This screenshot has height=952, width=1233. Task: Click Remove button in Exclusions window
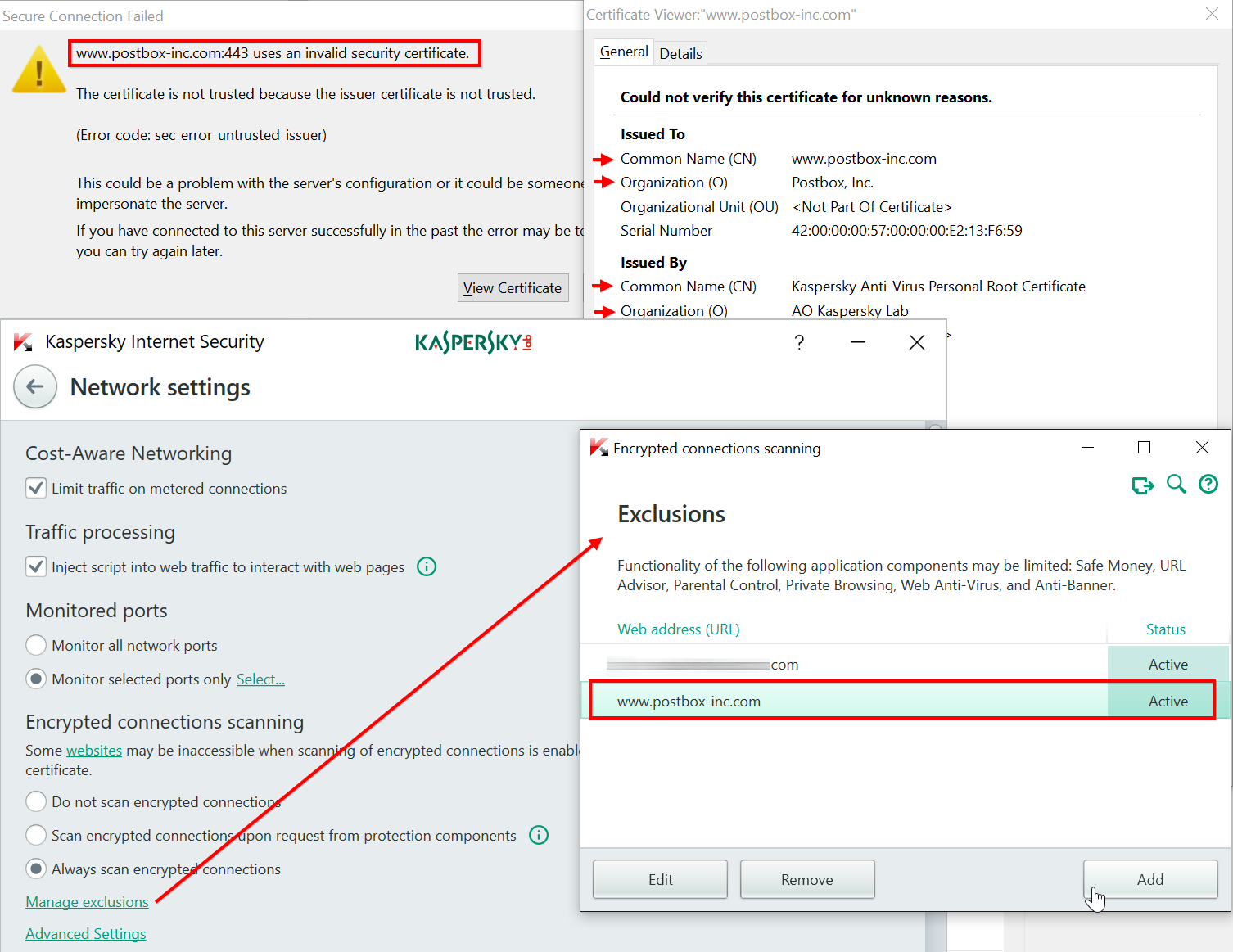tap(807, 879)
